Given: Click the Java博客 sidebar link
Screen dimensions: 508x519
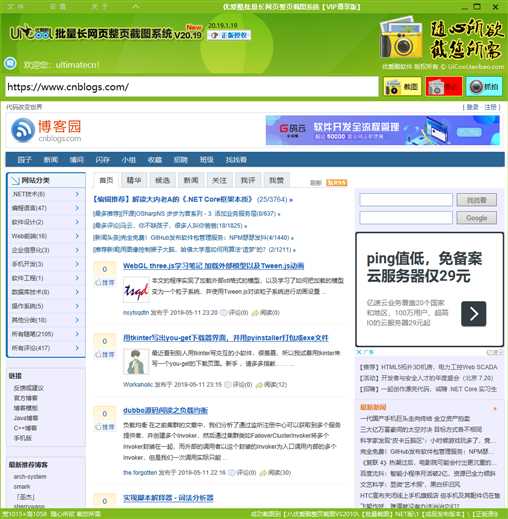Looking at the screenshot, I should pyautogui.click(x=26, y=418).
